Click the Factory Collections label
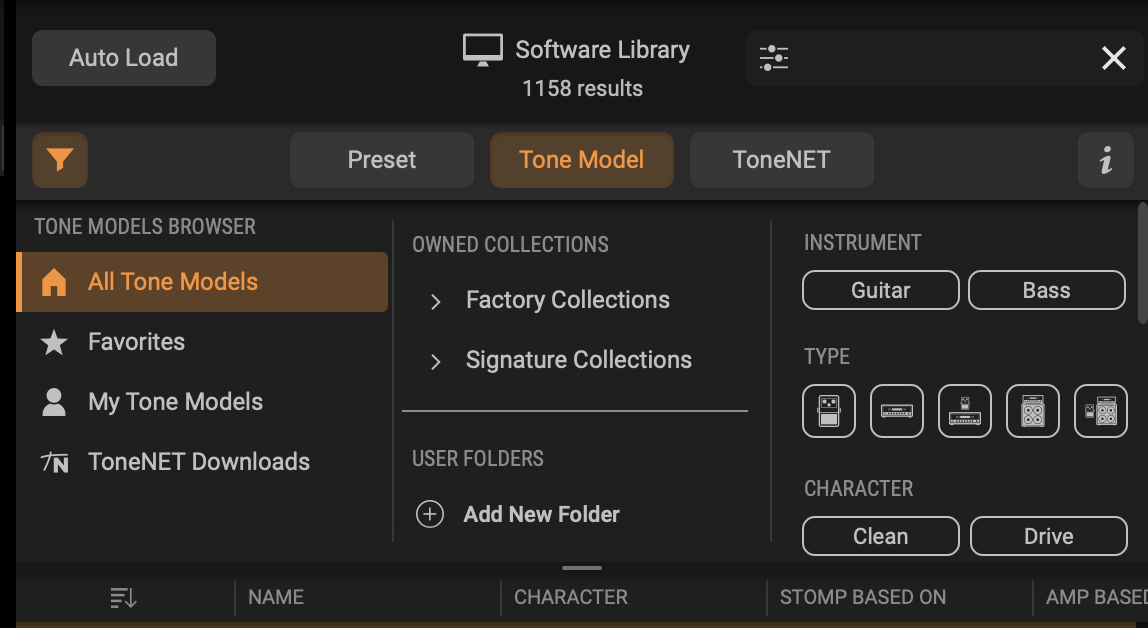The height and width of the screenshot is (628, 1148). pos(567,300)
